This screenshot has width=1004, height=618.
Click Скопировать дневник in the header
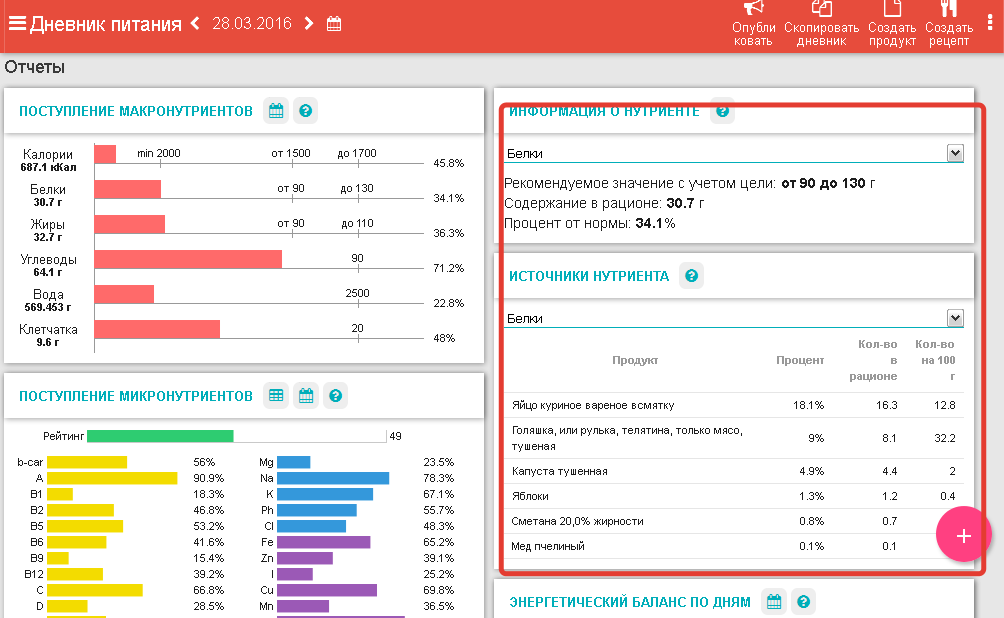point(821,23)
